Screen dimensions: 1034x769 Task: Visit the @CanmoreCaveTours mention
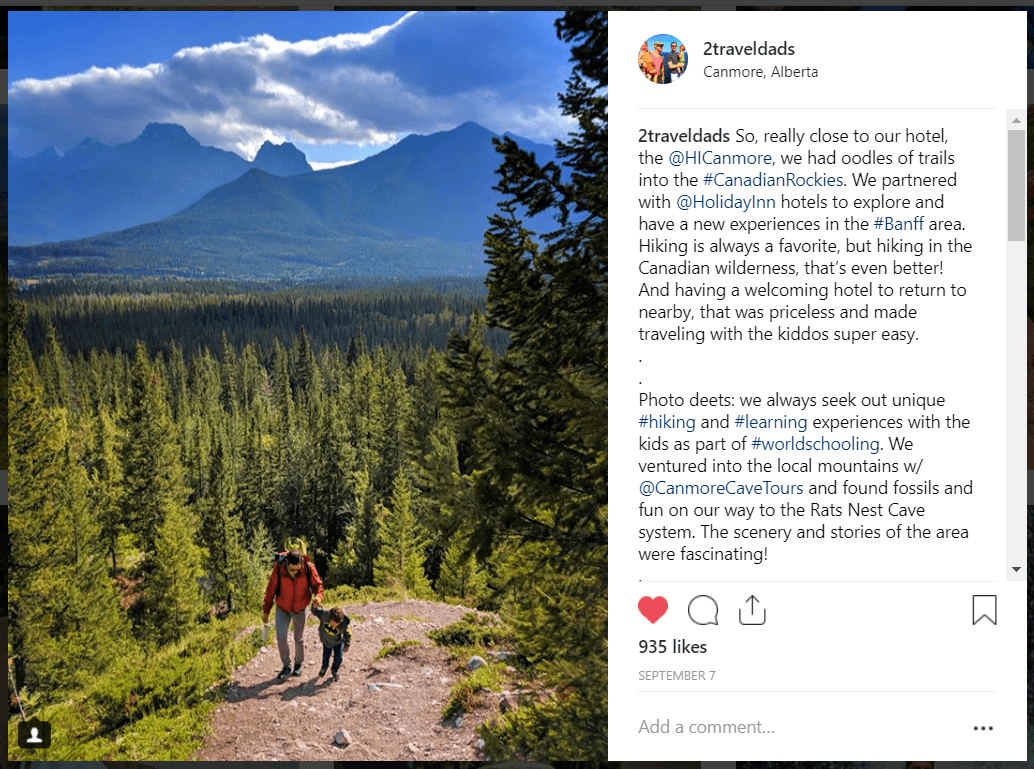(x=721, y=488)
